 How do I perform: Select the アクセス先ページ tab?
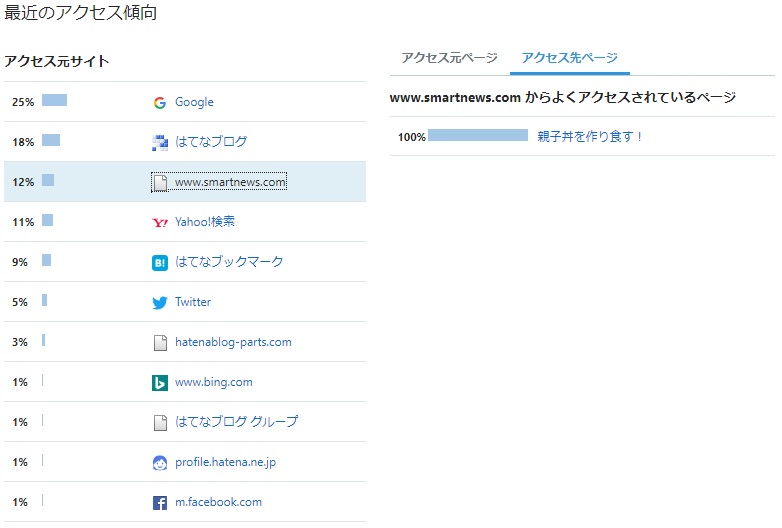(570, 58)
